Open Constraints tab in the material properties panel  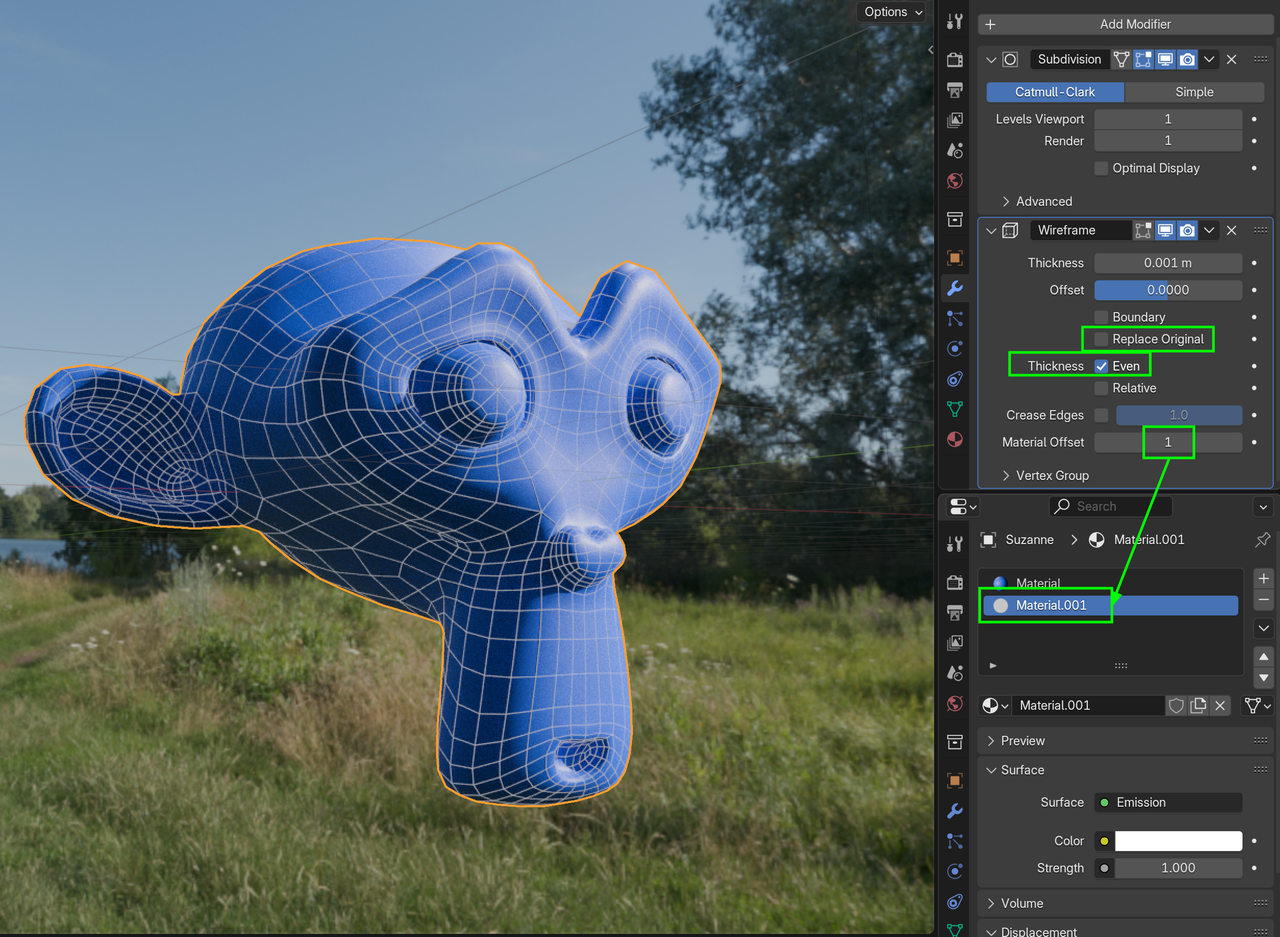(x=955, y=901)
